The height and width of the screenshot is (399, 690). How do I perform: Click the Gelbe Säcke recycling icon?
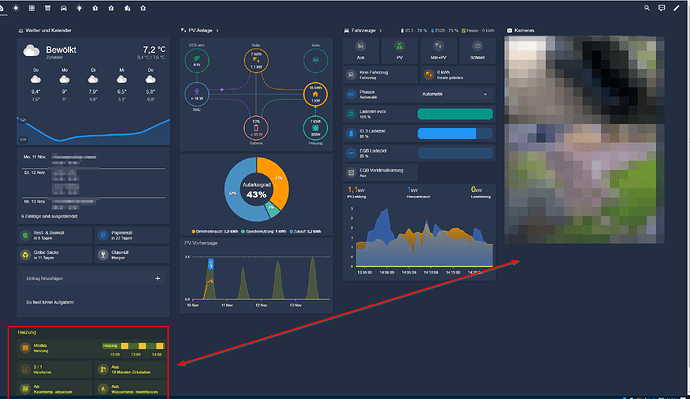point(26,254)
